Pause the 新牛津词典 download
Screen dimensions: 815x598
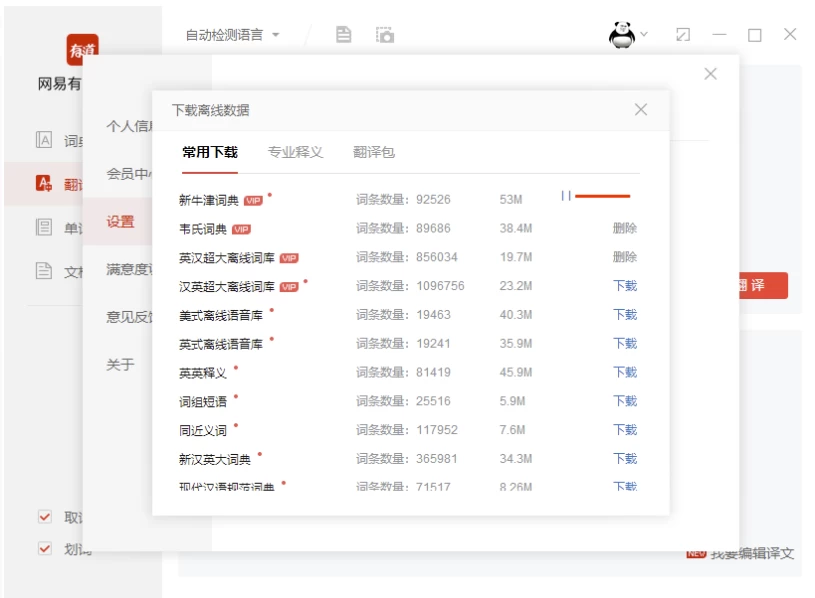(x=566, y=196)
